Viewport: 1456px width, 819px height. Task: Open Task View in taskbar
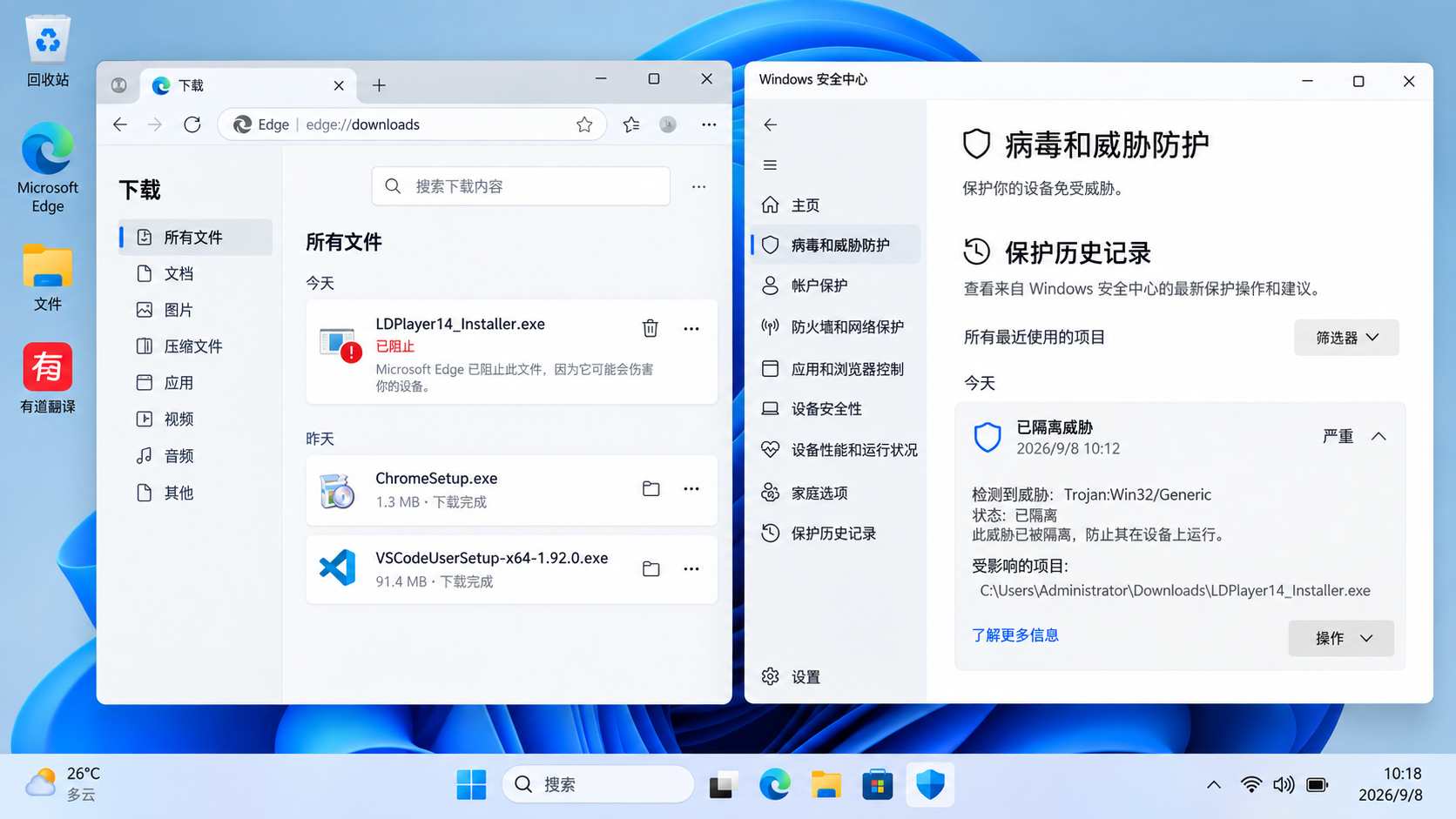pyautogui.click(x=723, y=784)
